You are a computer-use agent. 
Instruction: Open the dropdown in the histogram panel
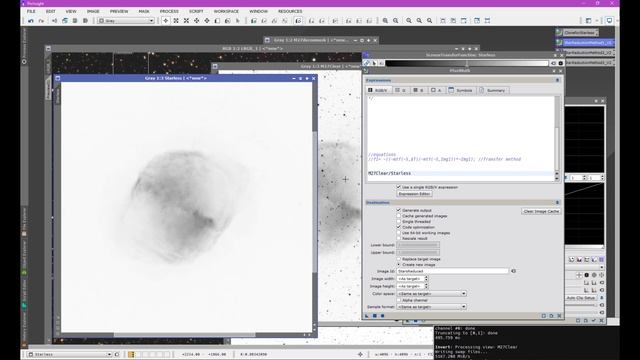601,267
